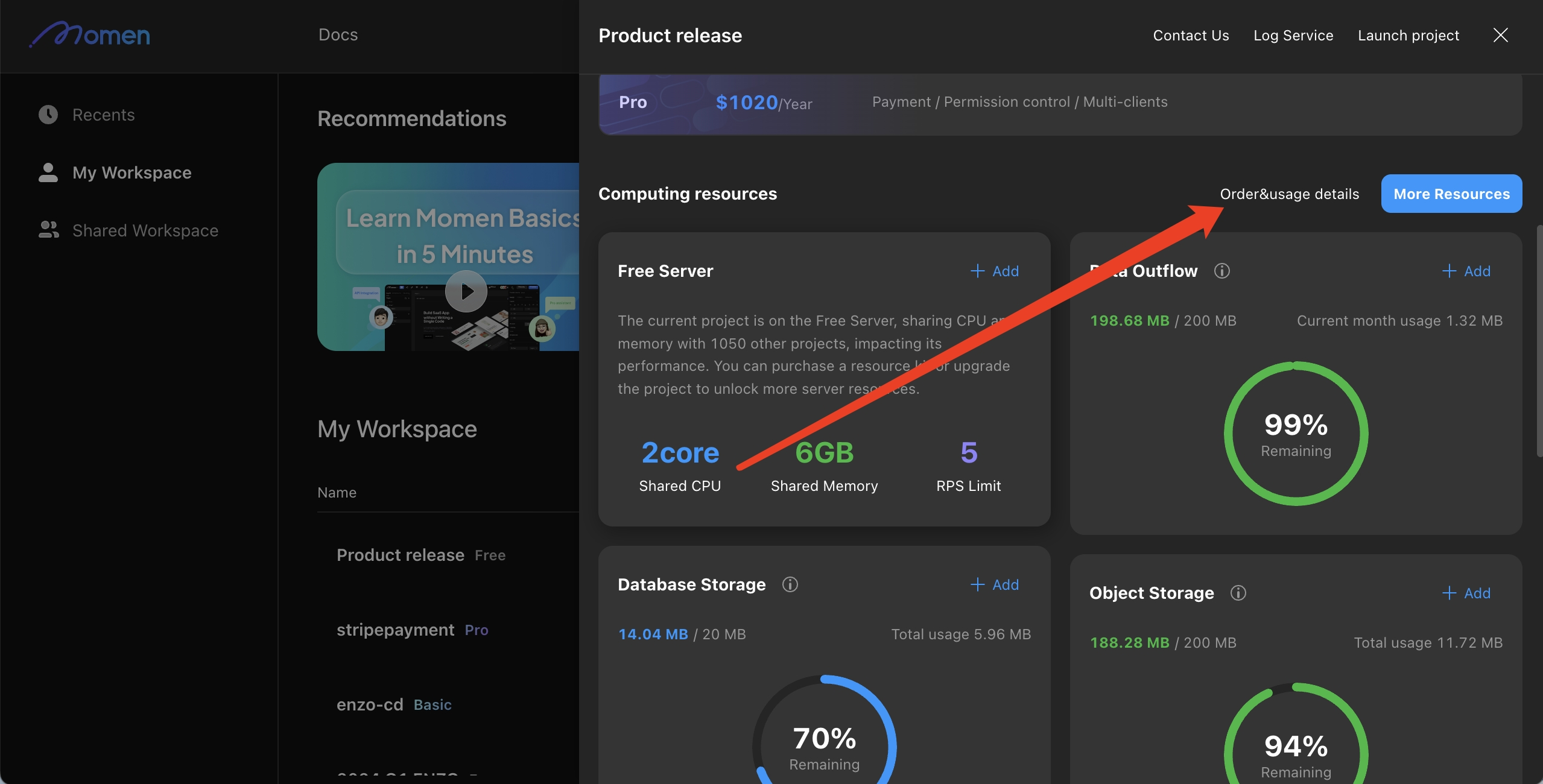Open Recents in the sidebar
Screen dimensions: 1543x784
[x=103, y=115]
